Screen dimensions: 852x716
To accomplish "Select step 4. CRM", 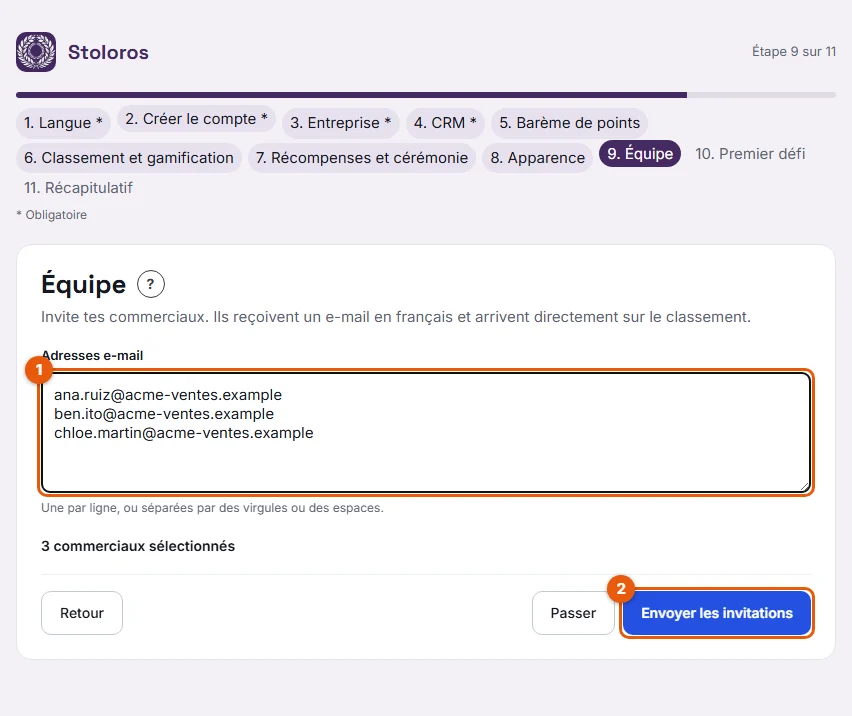I will coord(445,123).
